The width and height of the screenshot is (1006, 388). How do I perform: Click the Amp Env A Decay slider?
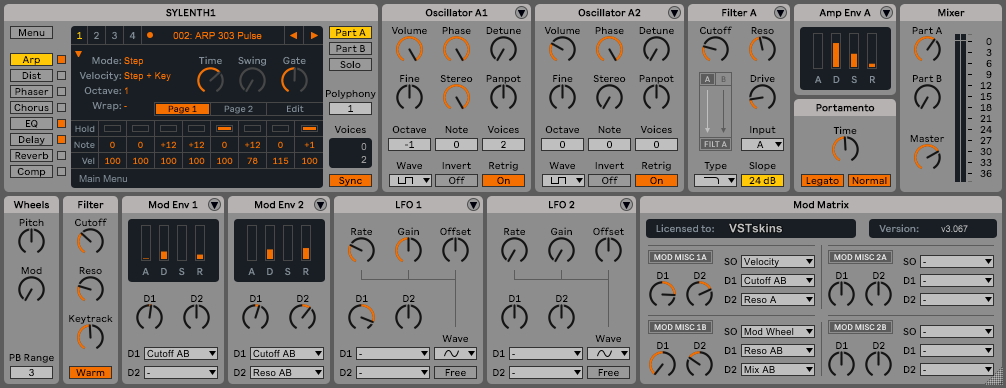tap(836, 51)
